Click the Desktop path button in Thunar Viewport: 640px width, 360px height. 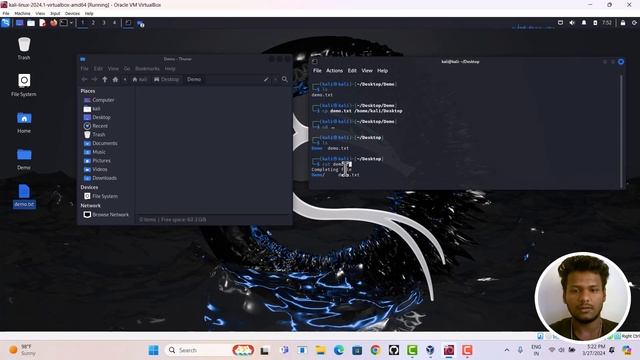tap(167, 79)
